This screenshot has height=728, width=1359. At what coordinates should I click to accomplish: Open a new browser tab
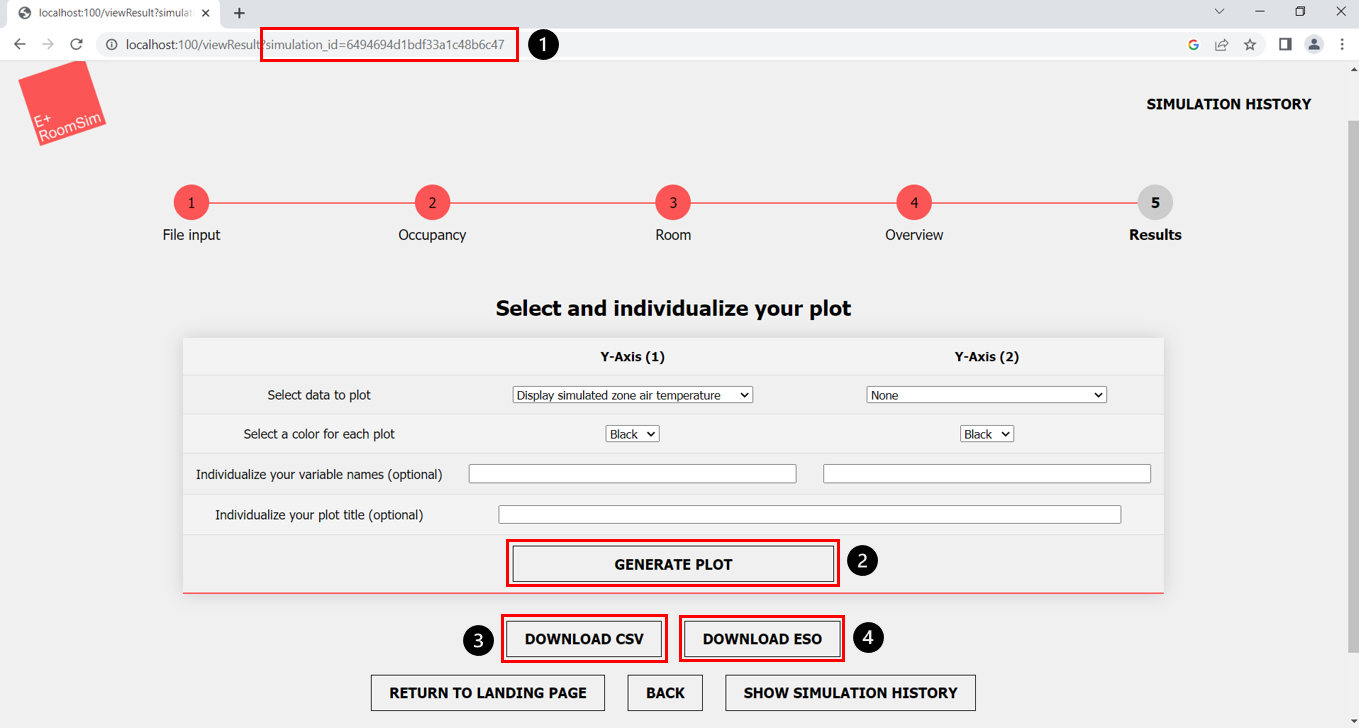click(239, 13)
